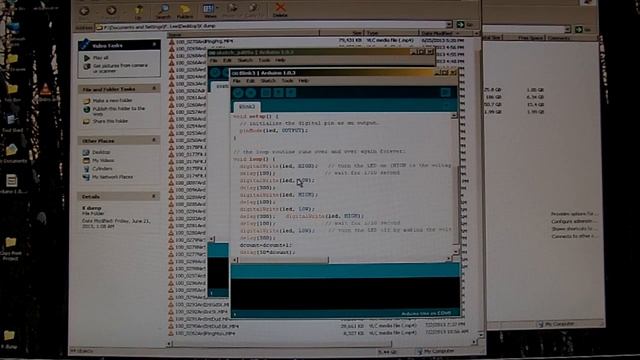Collapse the Other Places panel

[x=154, y=140]
